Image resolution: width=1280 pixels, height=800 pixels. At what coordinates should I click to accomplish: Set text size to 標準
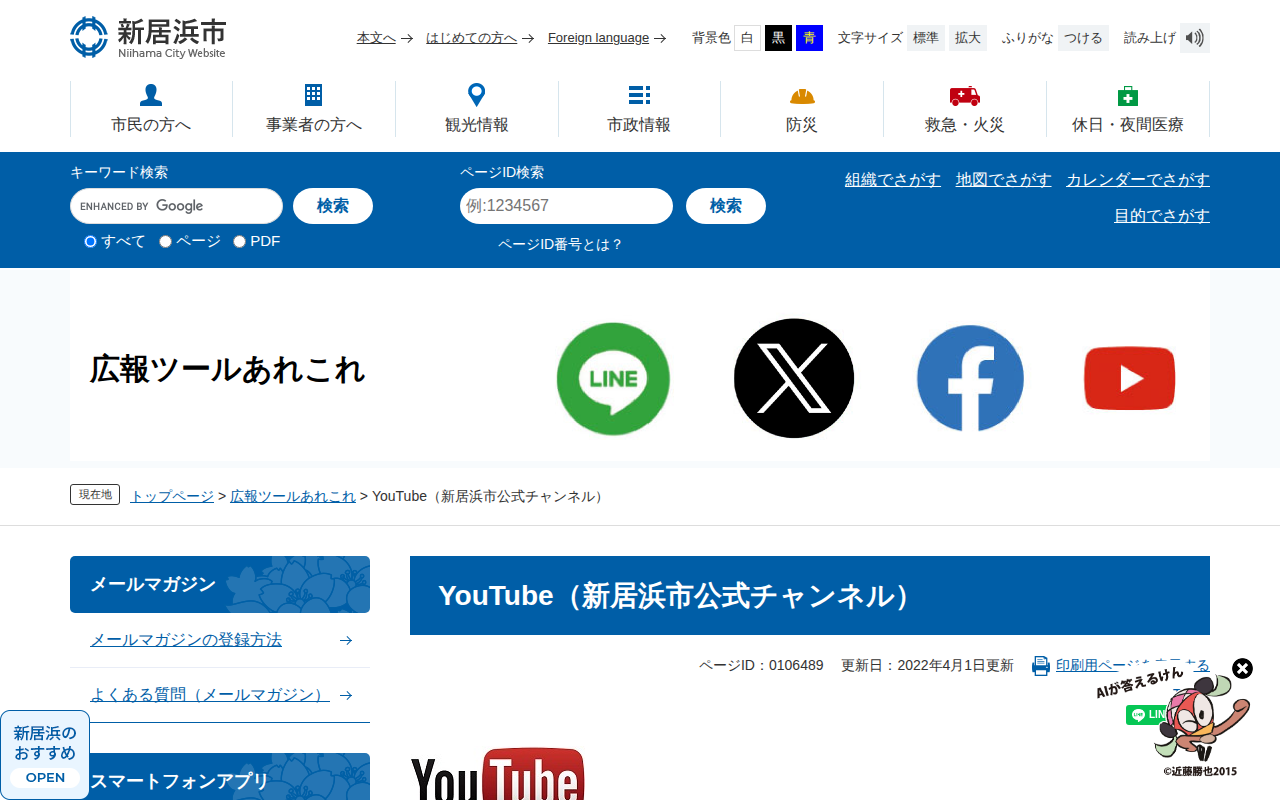coord(926,38)
